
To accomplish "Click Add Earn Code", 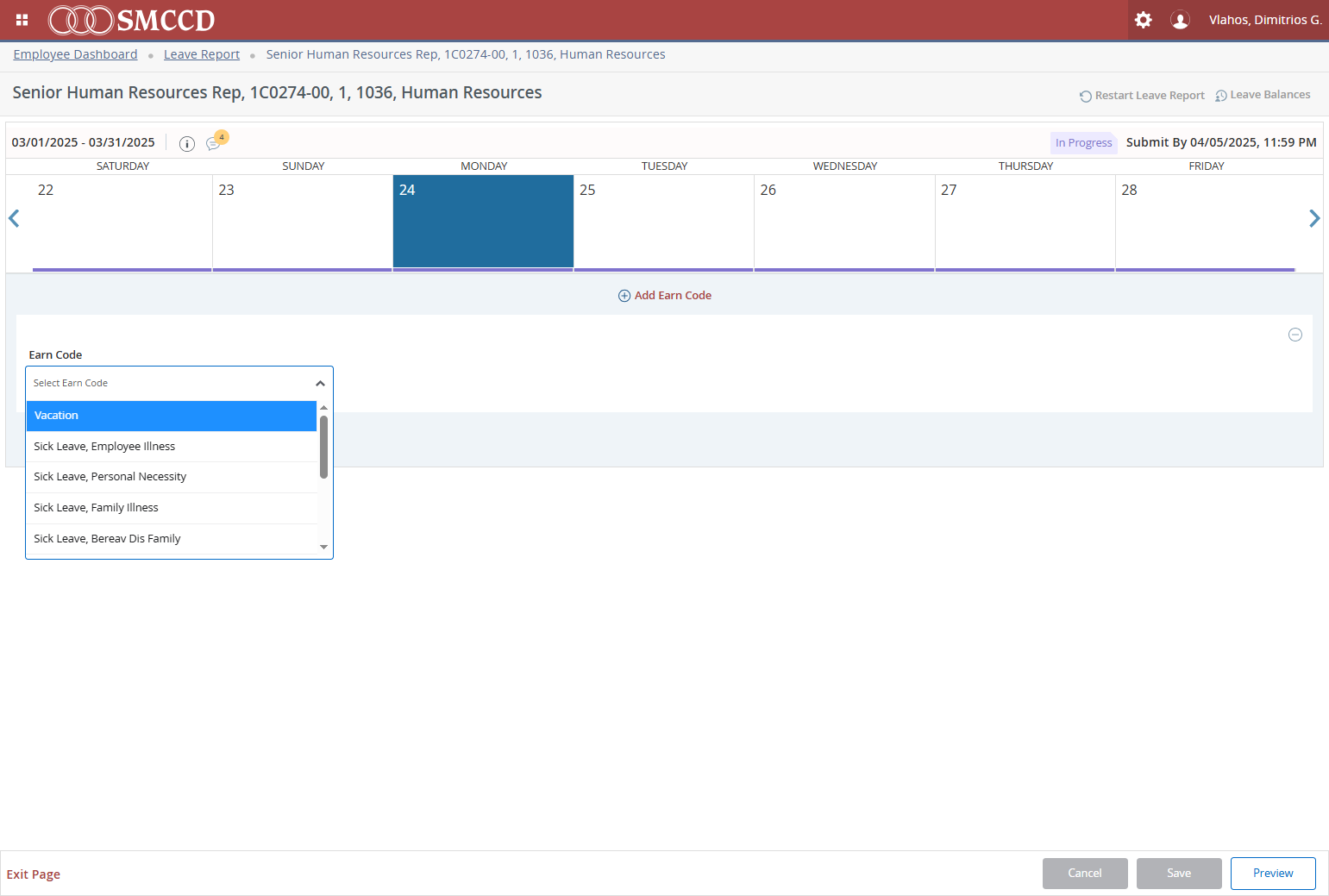I will tap(665, 295).
